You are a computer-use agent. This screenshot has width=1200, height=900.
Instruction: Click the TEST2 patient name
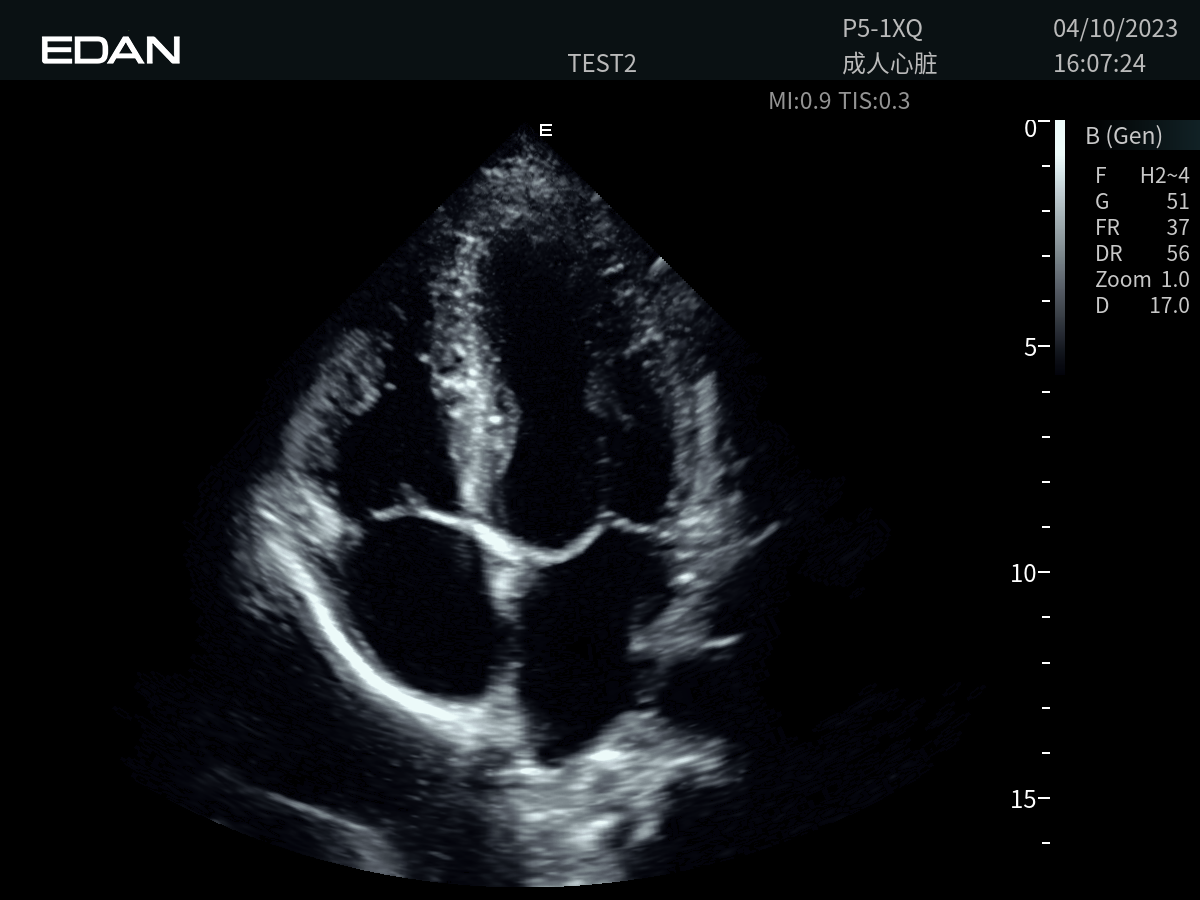pos(602,64)
